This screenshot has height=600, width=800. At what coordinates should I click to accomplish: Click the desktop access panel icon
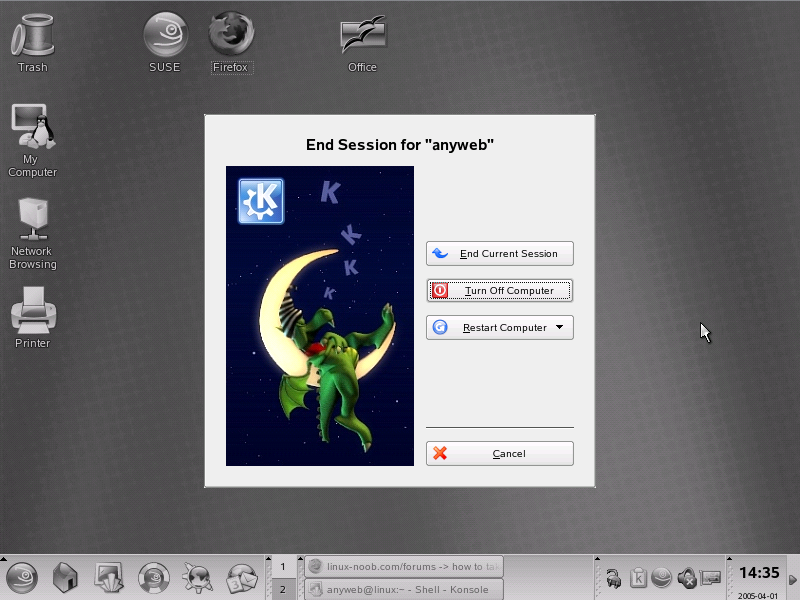(109, 578)
